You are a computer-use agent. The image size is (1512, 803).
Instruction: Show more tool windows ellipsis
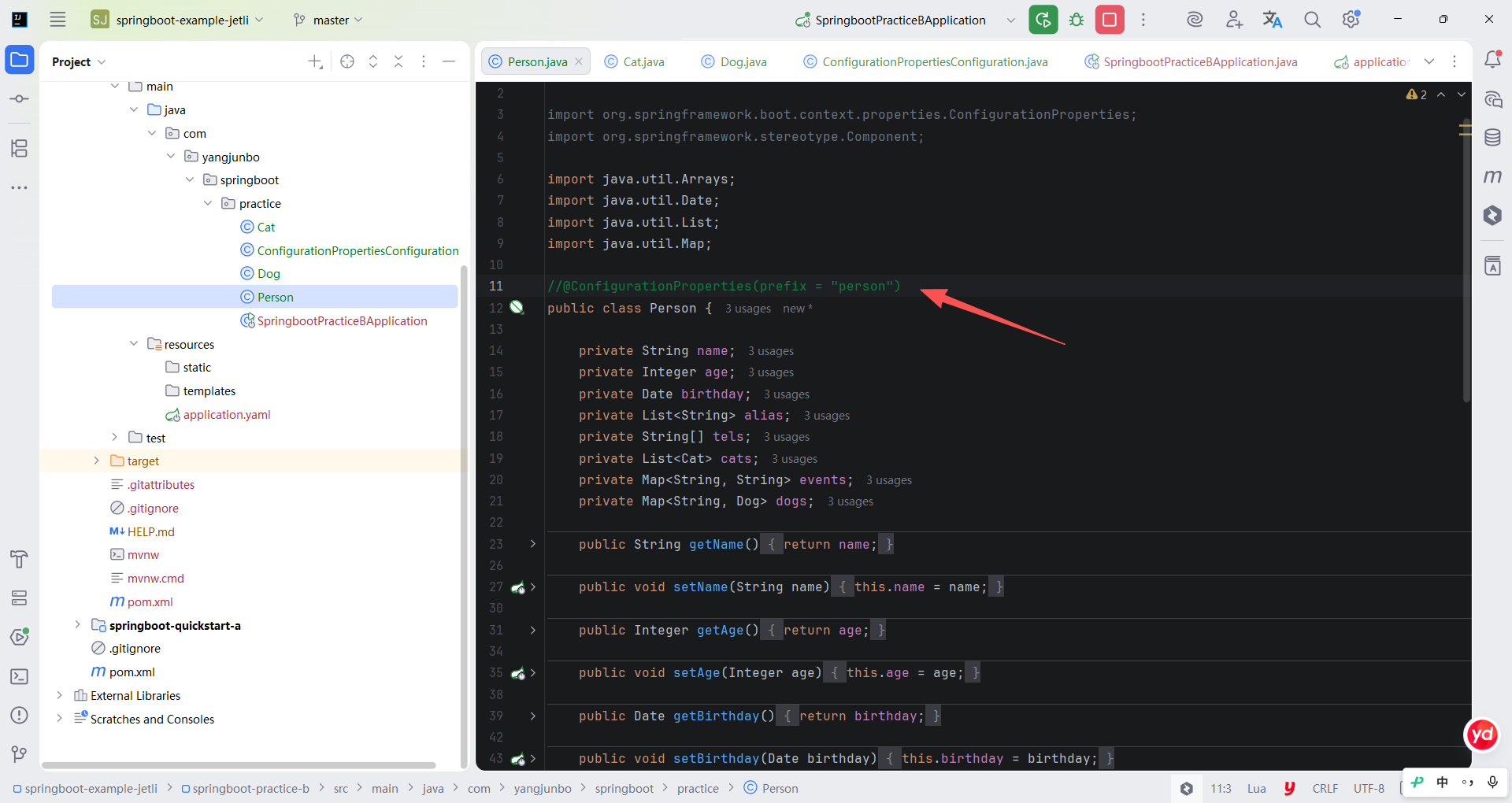(x=20, y=187)
